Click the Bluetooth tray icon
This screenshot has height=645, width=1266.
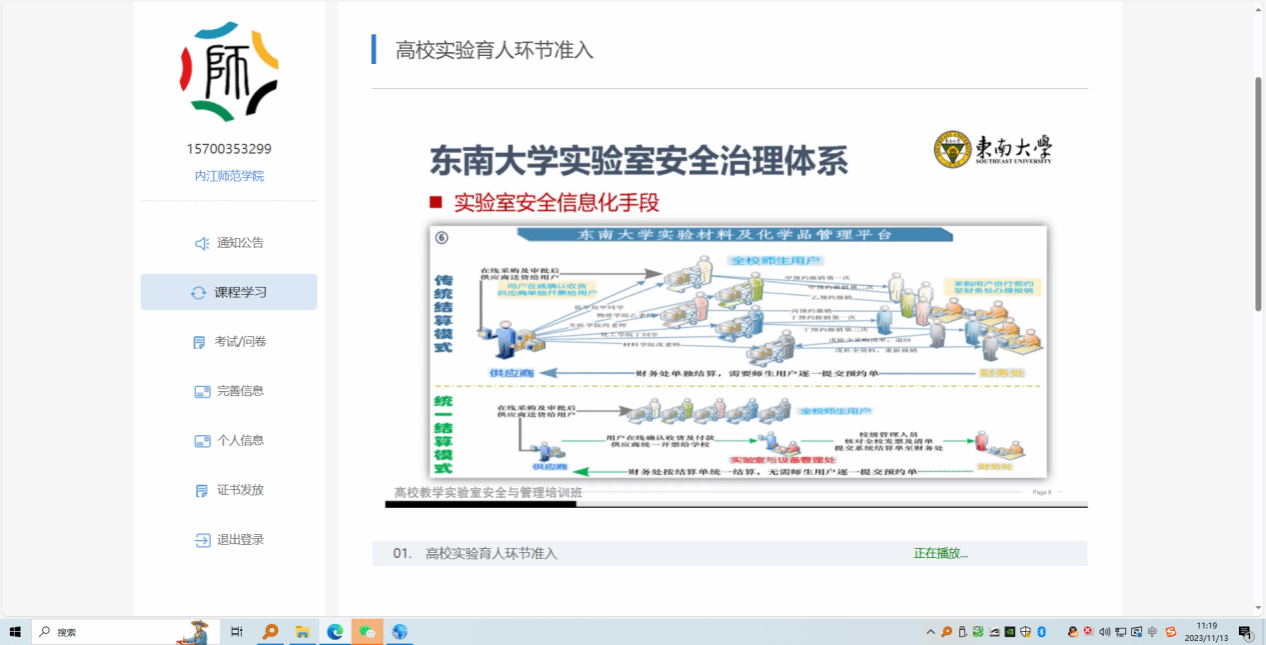pyautogui.click(x=1041, y=632)
